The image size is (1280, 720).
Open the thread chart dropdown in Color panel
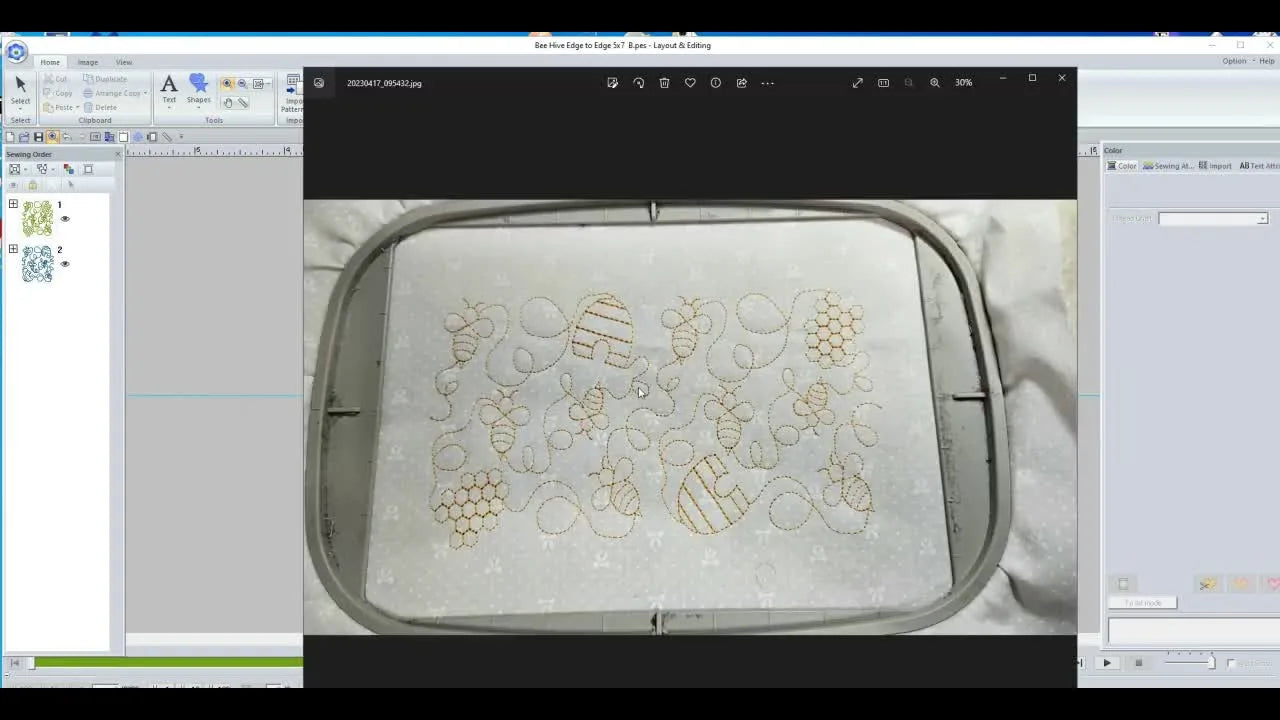click(1262, 218)
